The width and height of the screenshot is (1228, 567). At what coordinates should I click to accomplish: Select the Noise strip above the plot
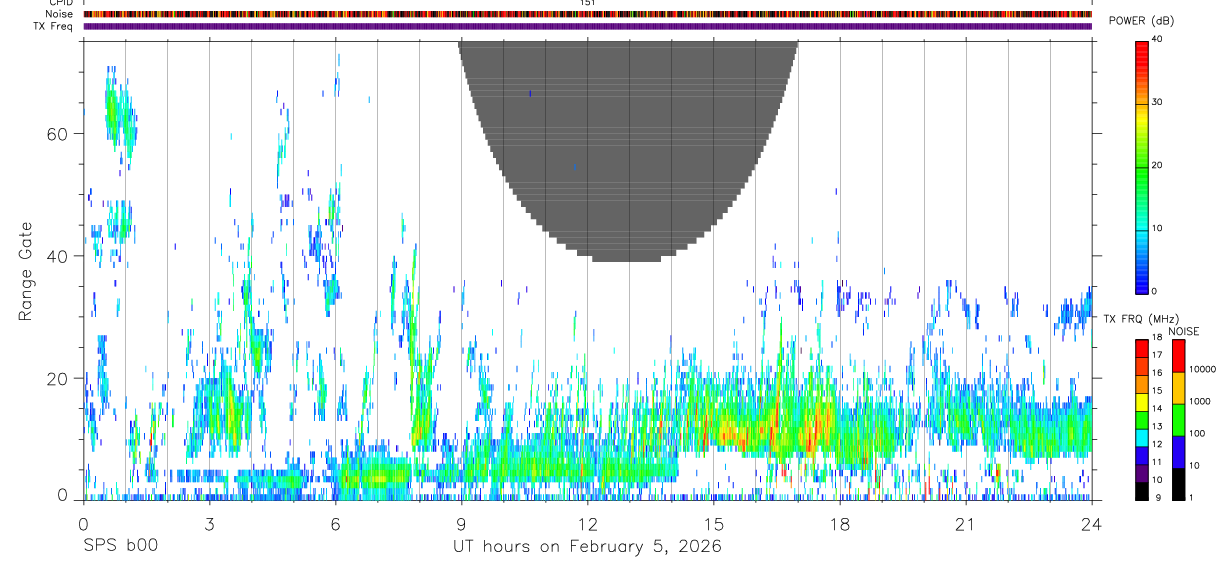pyautogui.click(x=587, y=14)
